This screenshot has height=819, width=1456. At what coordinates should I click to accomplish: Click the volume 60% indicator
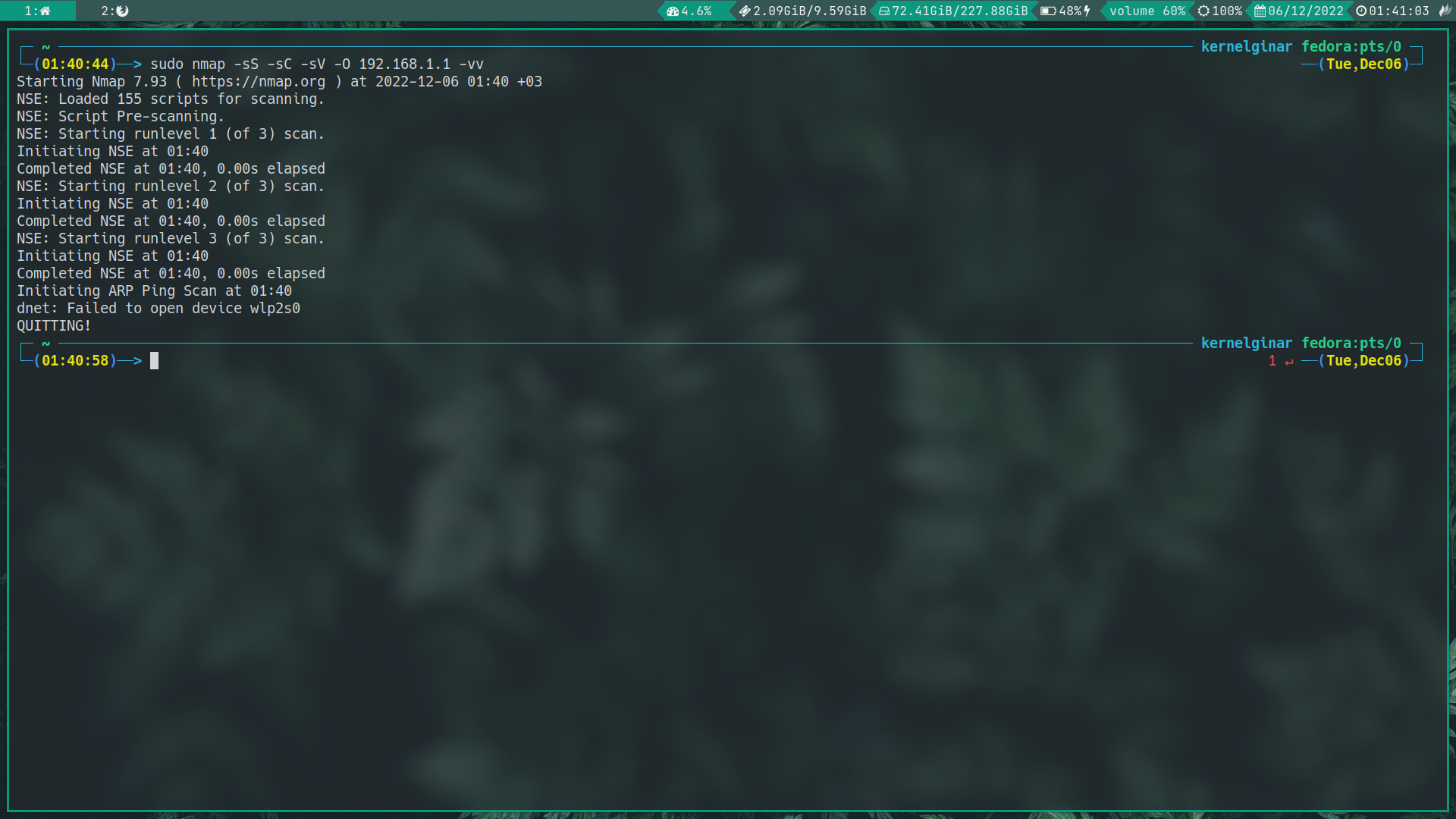point(1147,11)
